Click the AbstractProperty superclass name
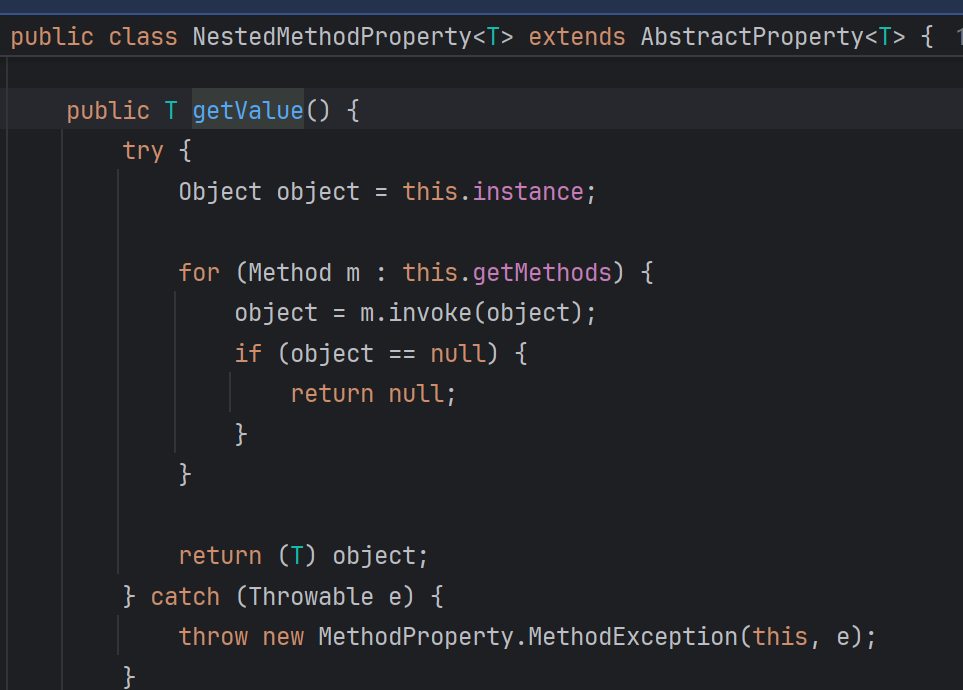Screen dimensions: 963x690 pyautogui.click(x=752, y=37)
